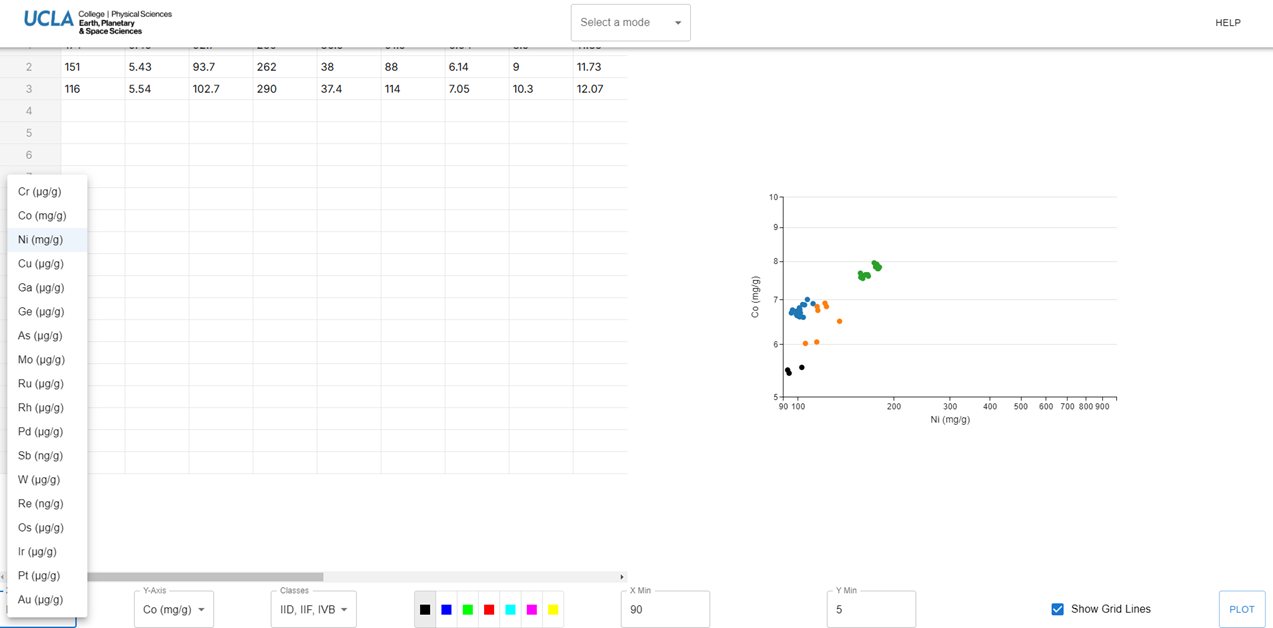Click the scrollbar right arrow
This screenshot has height=628, width=1273.
622,577
